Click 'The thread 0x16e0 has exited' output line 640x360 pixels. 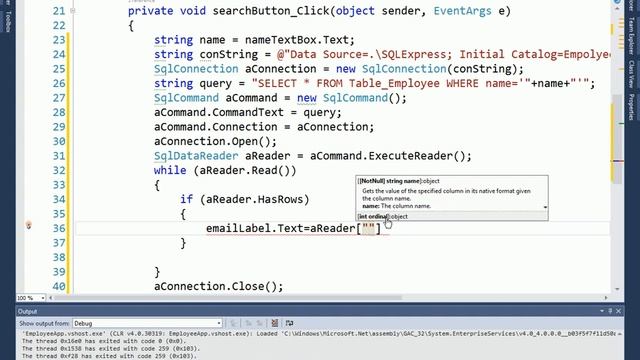(104, 341)
